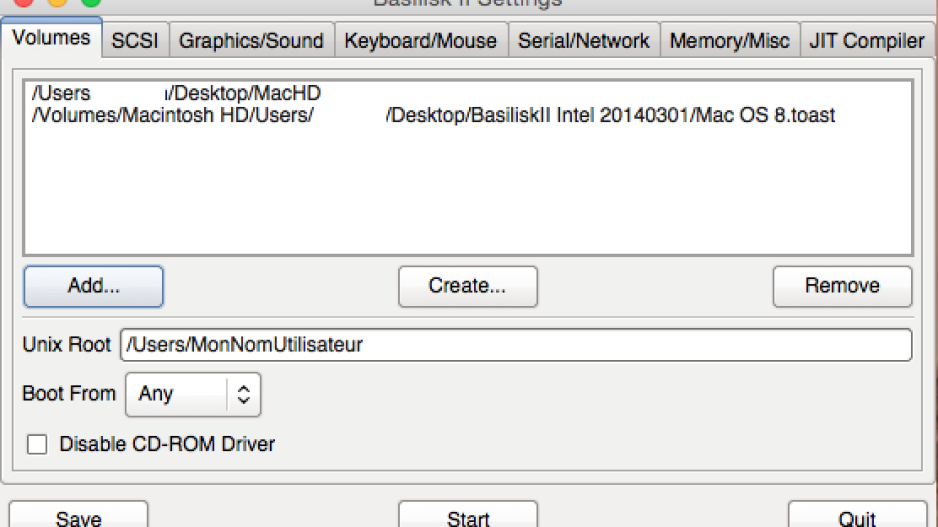Go to the Keyboard/Mouse tab
Viewport: 938px width, 527px height.
[x=420, y=41]
